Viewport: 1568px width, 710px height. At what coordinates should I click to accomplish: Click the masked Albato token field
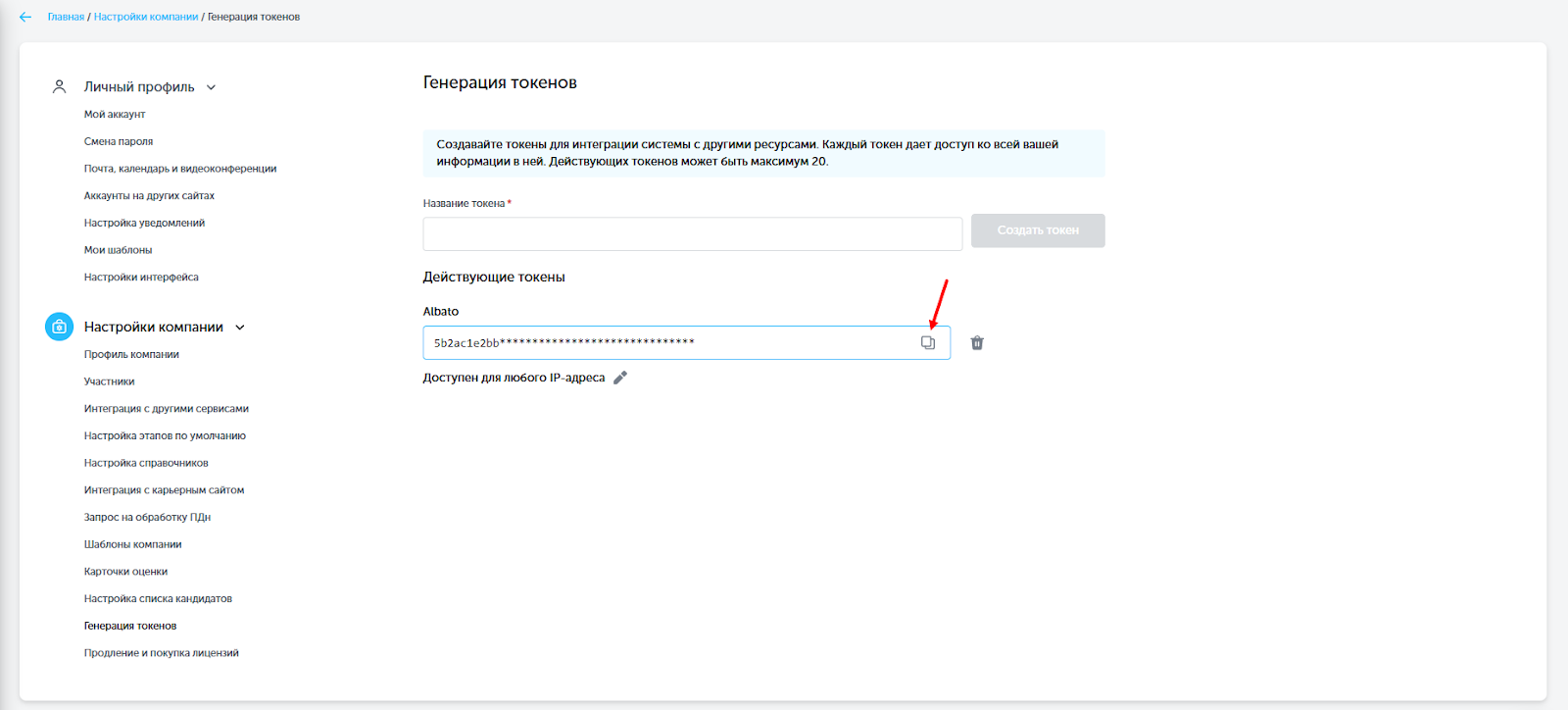[666, 343]
